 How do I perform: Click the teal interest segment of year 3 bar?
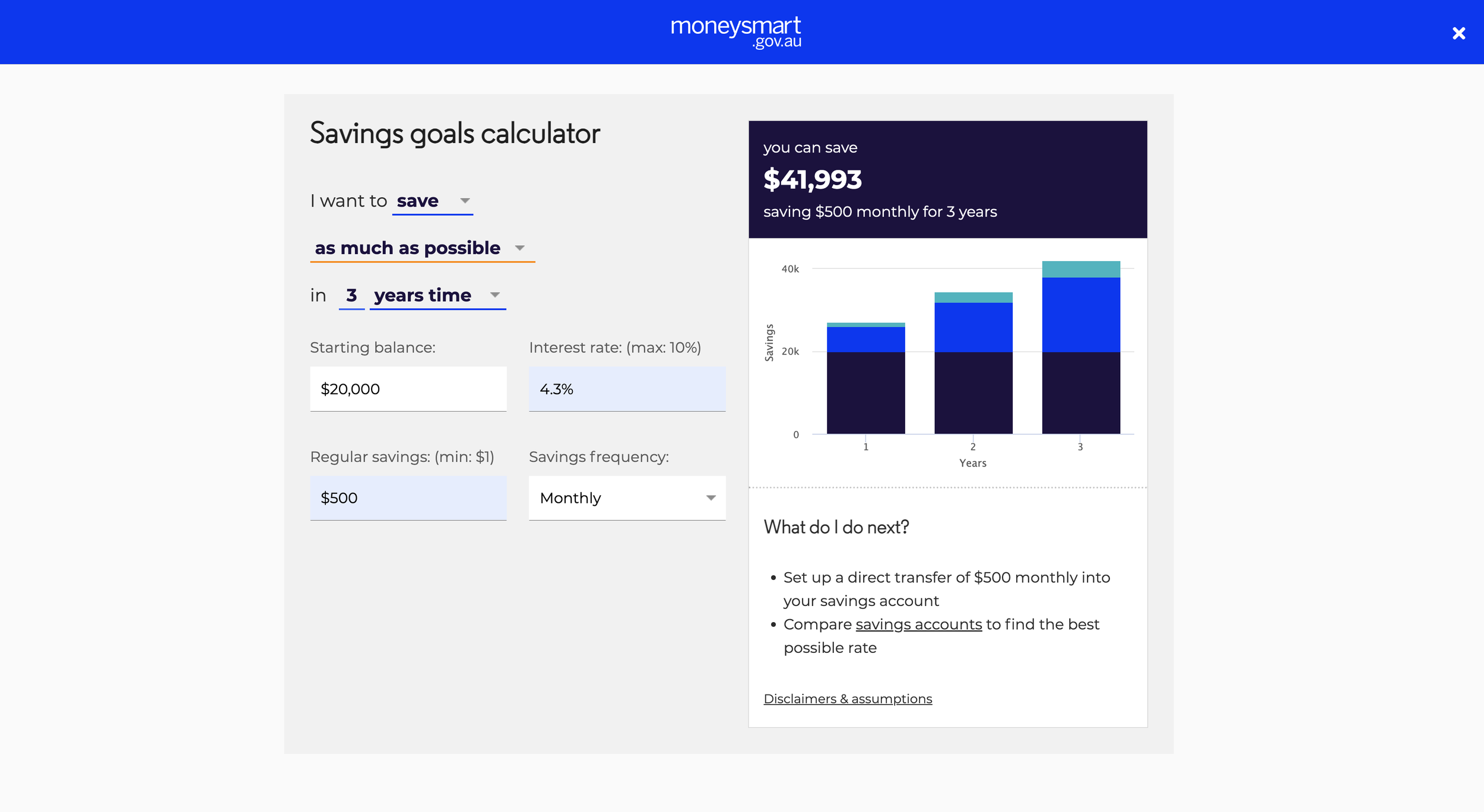point(1081,269)
